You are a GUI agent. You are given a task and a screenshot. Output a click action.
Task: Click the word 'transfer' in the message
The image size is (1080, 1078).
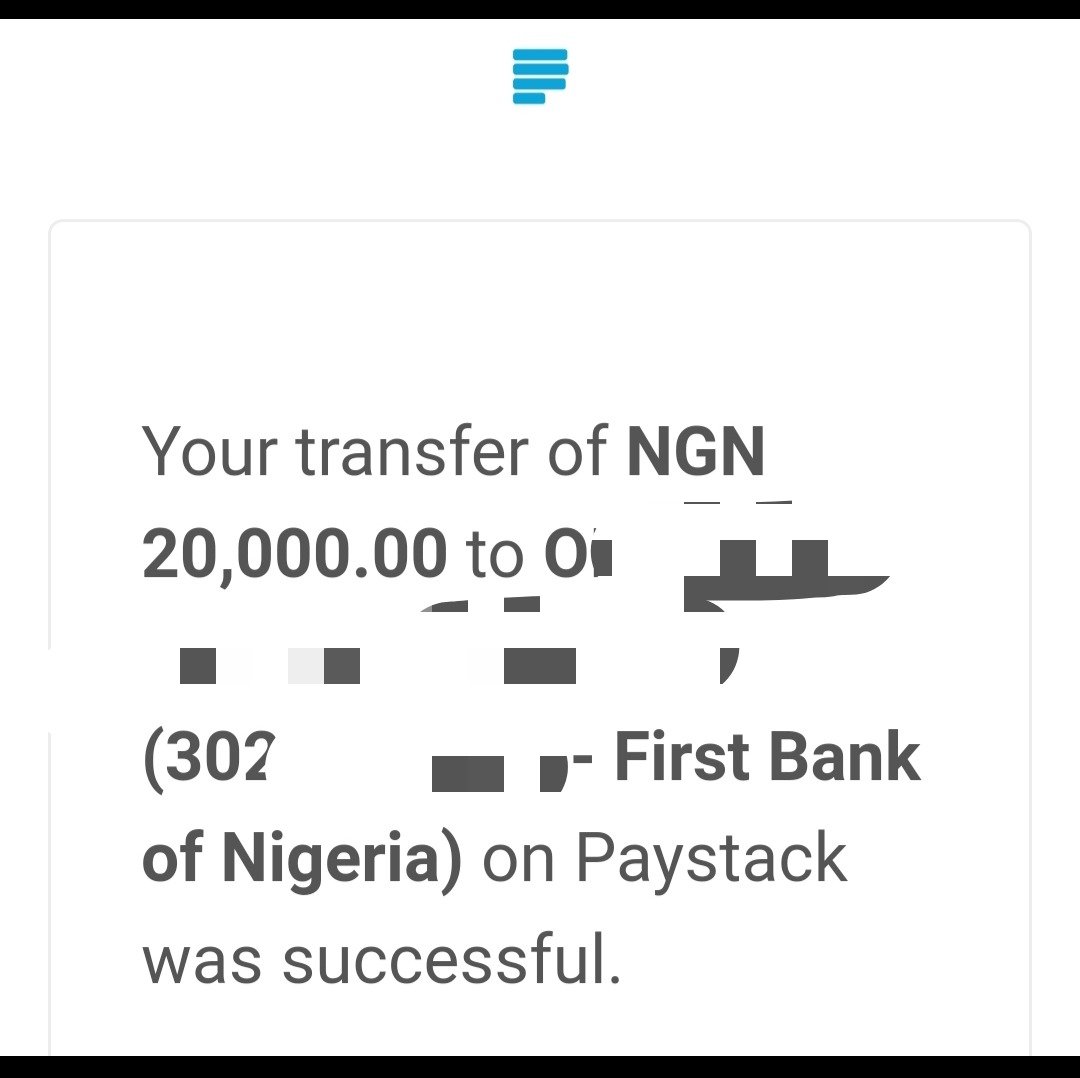(412, 450)
